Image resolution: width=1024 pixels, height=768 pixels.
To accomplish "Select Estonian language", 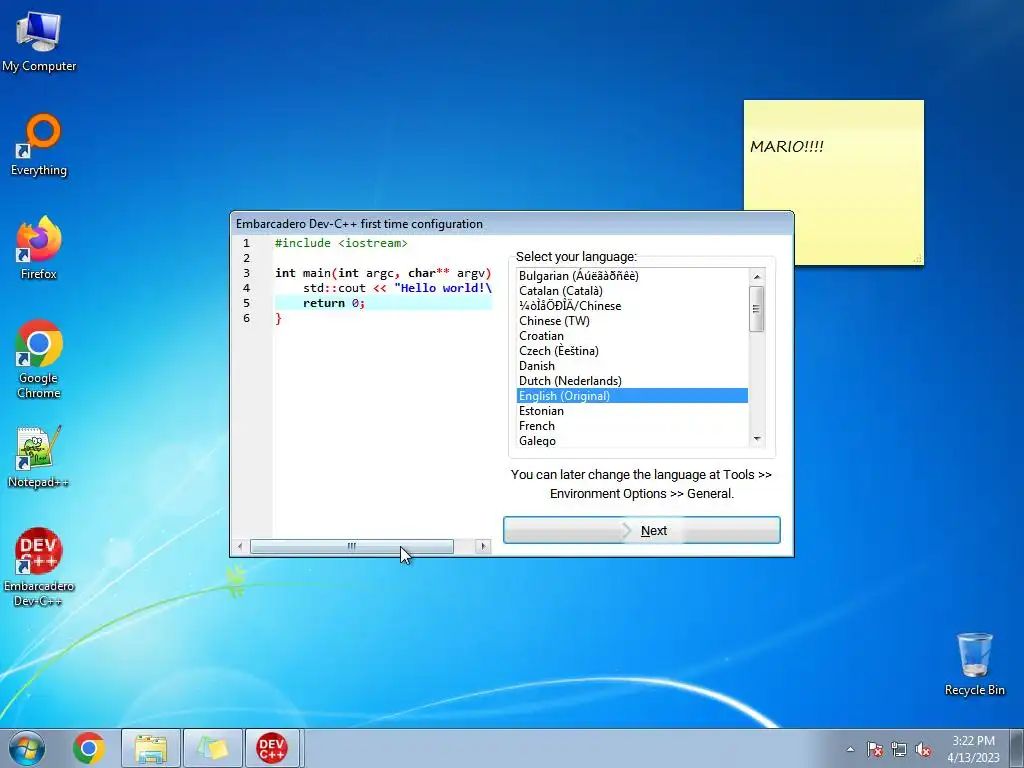I will pos(632,411).
